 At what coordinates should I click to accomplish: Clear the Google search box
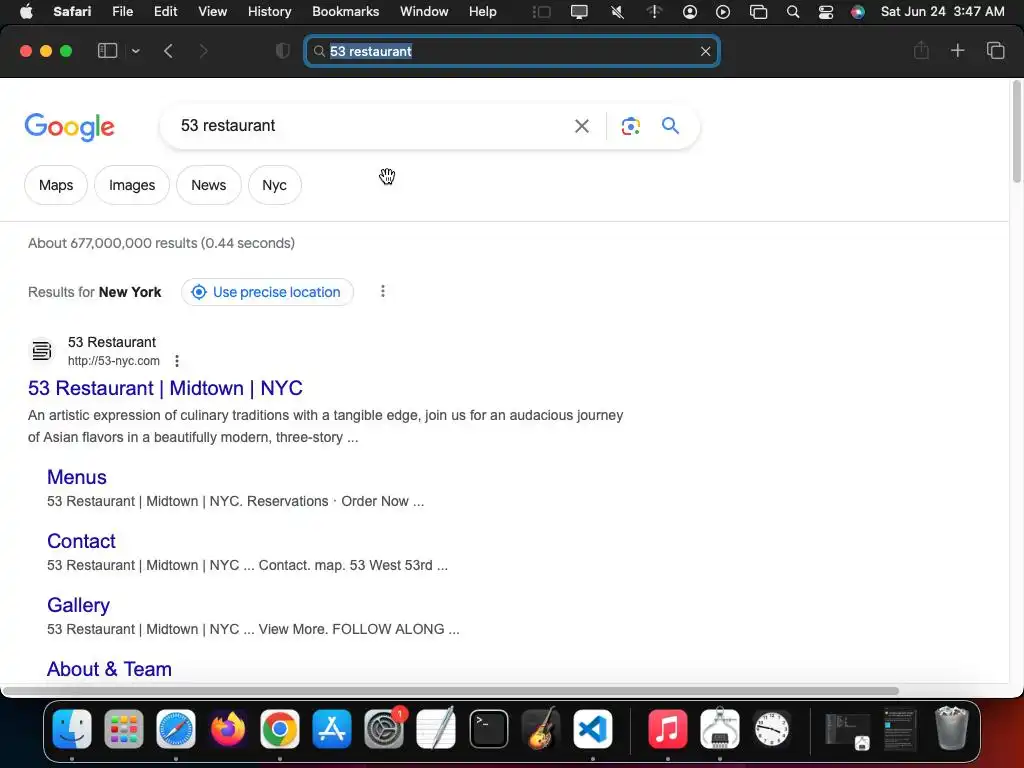[581, 125]
